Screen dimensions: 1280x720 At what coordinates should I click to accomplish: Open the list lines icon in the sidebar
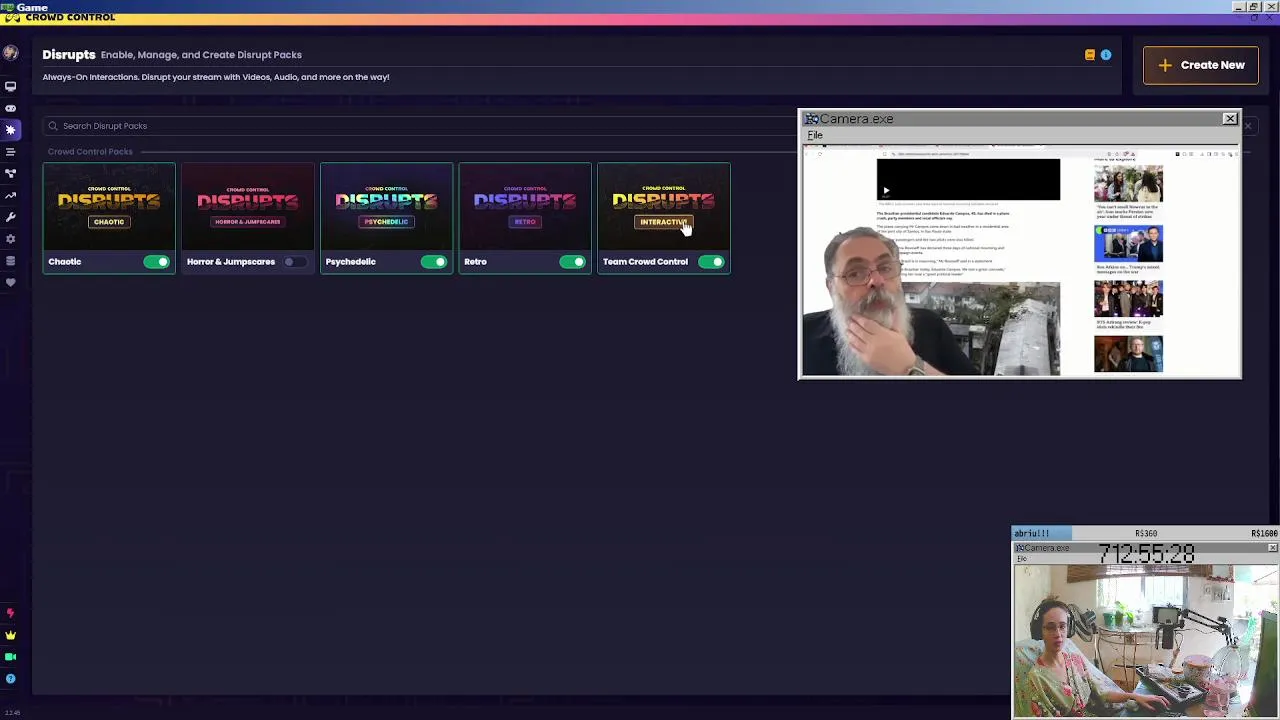pos(10,152)
